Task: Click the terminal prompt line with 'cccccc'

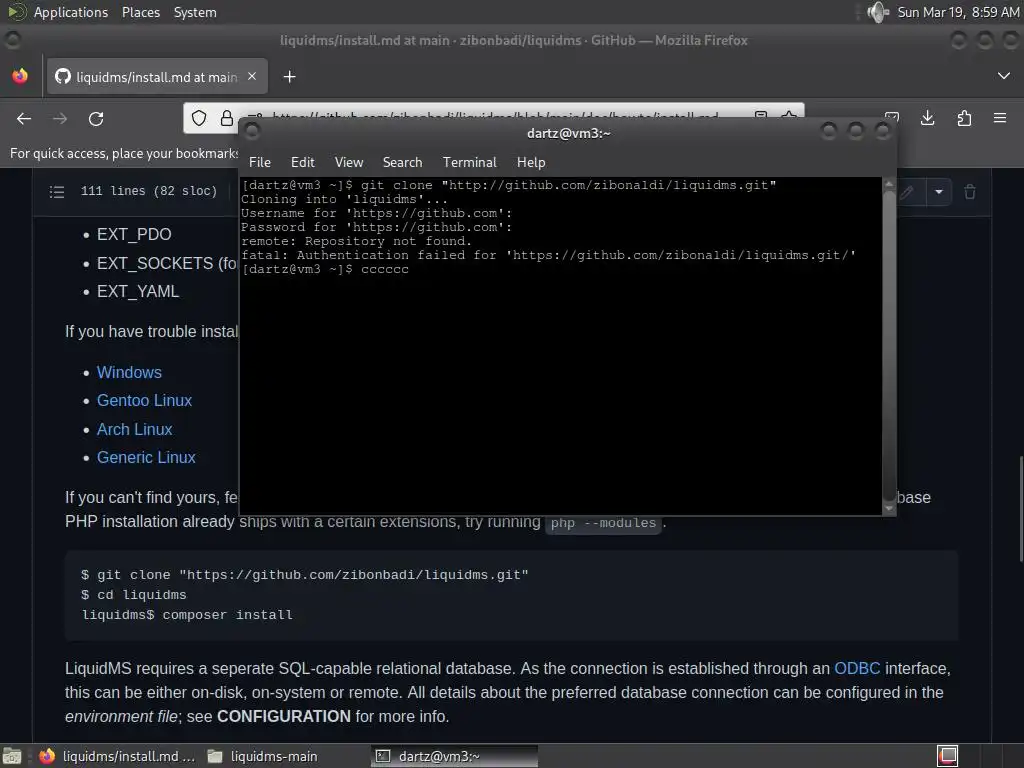Action: [325, 269]
